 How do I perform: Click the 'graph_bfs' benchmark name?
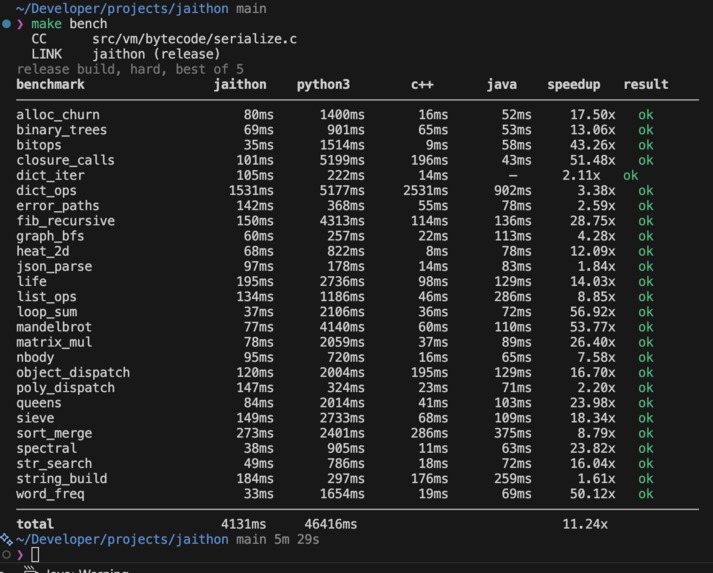tap(50, 236)
